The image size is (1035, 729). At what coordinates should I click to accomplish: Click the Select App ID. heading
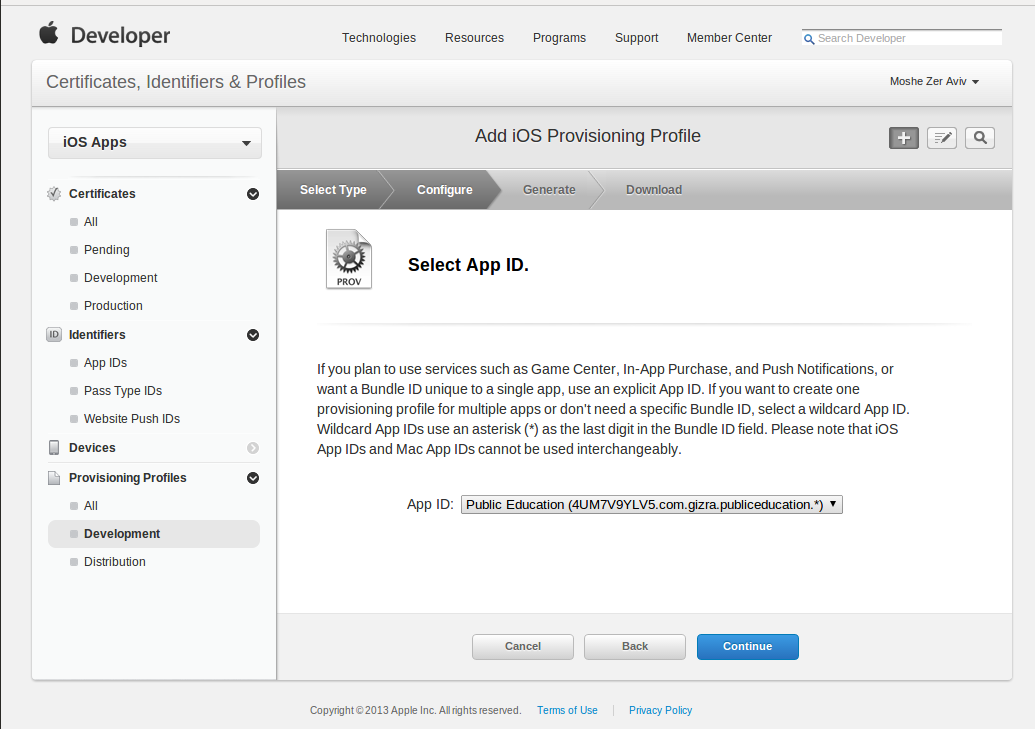point(469,265)
